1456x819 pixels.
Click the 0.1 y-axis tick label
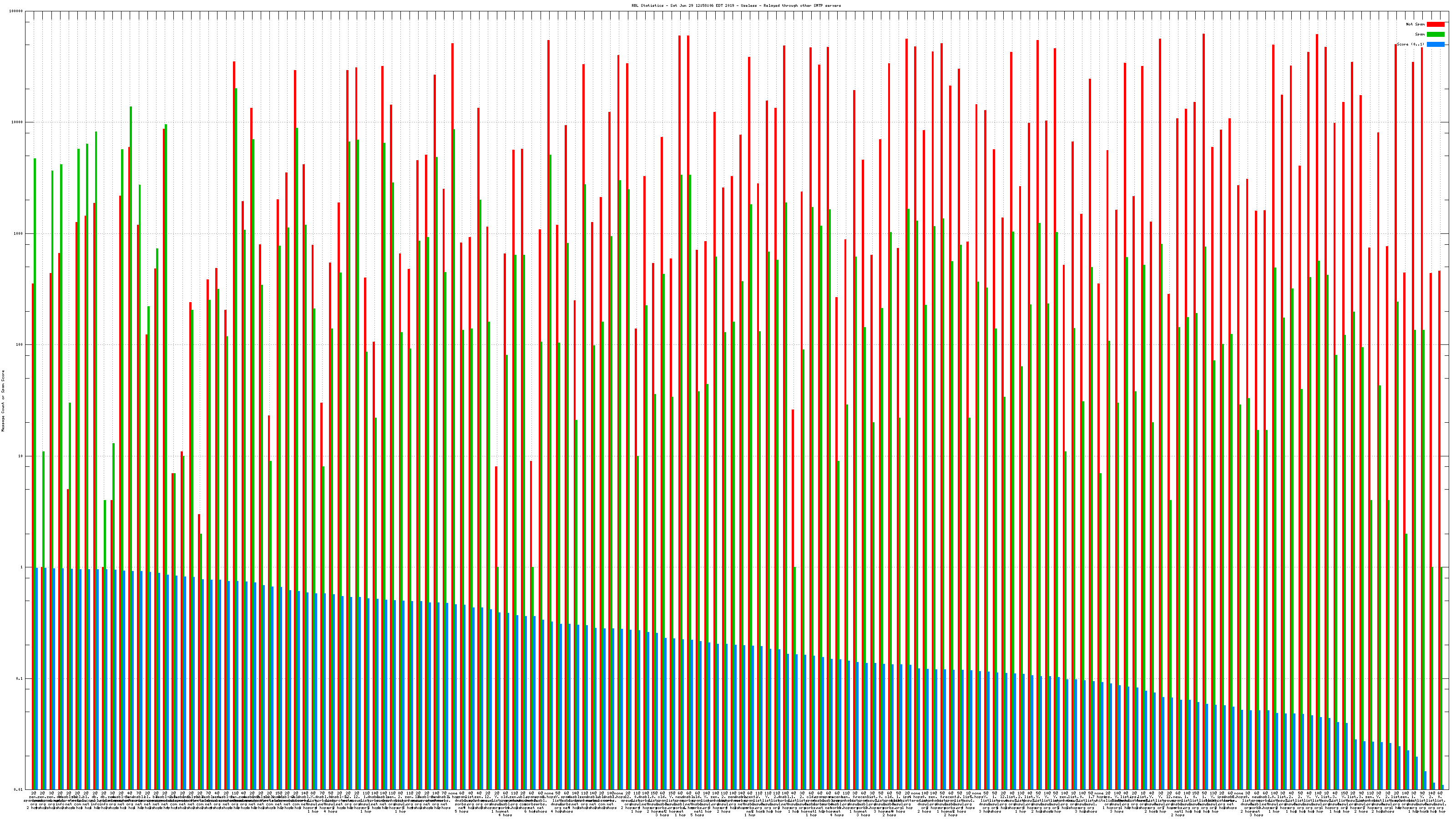[19, 678]
